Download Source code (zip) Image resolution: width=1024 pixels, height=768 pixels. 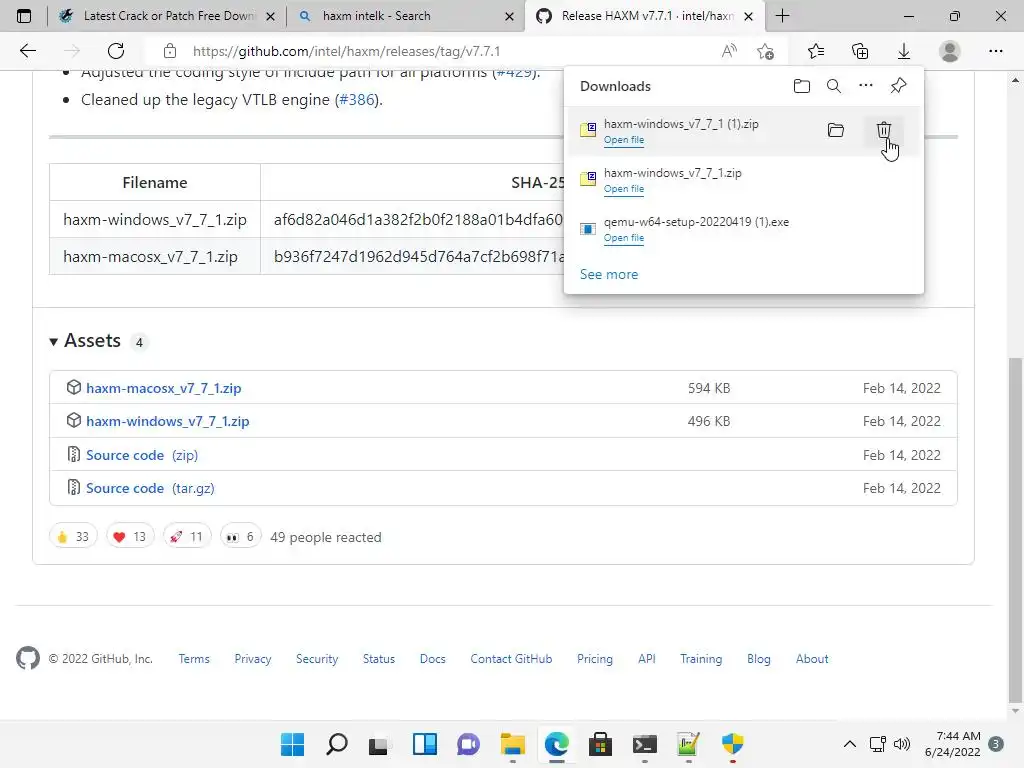142,455
